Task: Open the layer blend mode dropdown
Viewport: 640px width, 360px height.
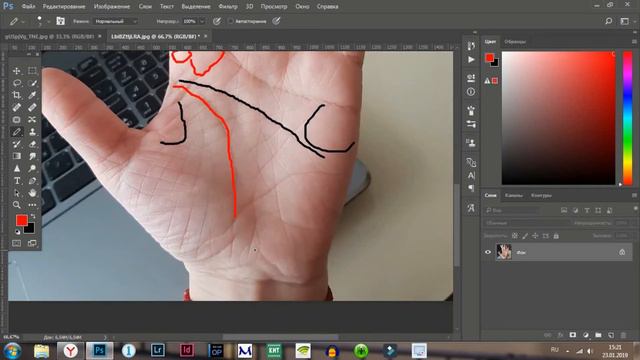Action: coord(527,223)
